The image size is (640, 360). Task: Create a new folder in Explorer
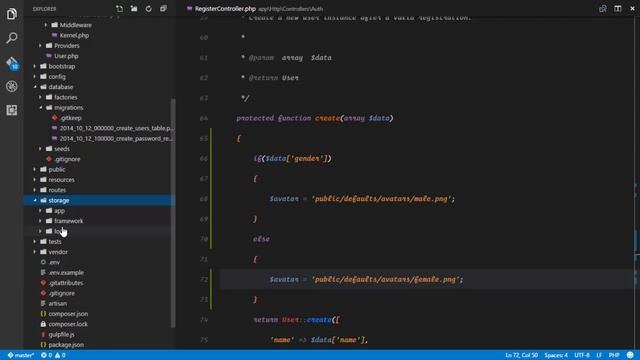[x=134, y=9]
